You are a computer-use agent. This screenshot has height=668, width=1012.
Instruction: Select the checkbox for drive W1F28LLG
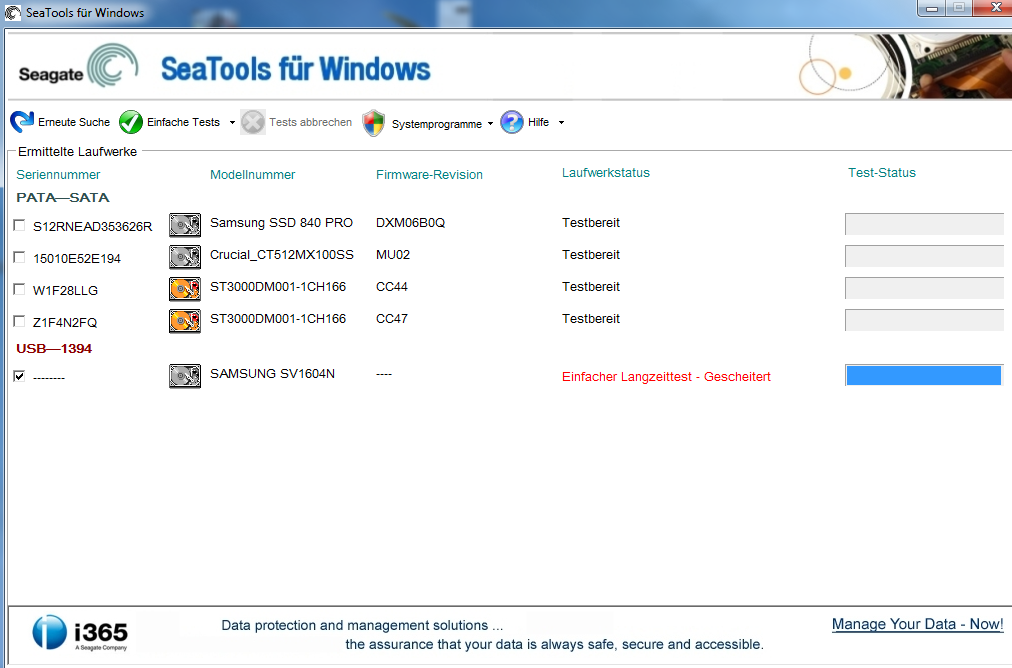(x=19, y=289)
